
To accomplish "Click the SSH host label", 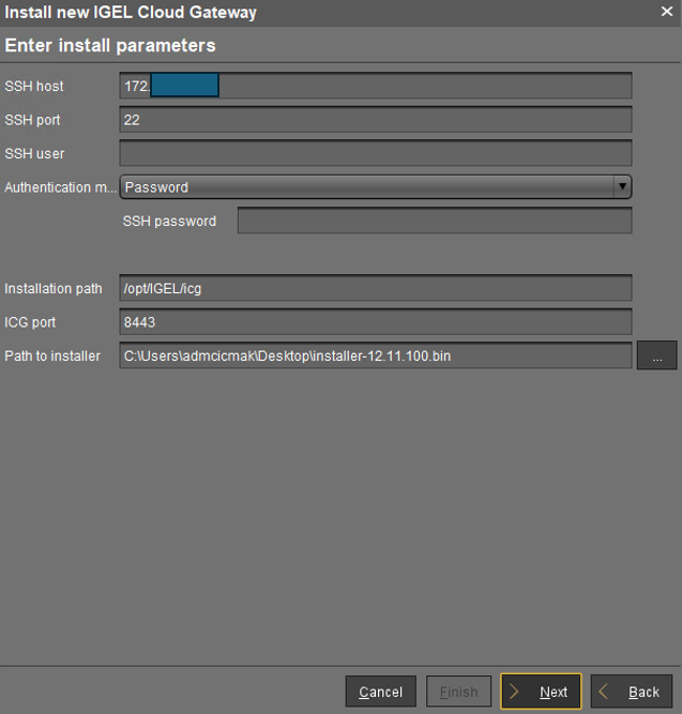I will click(x=34, y=86).
